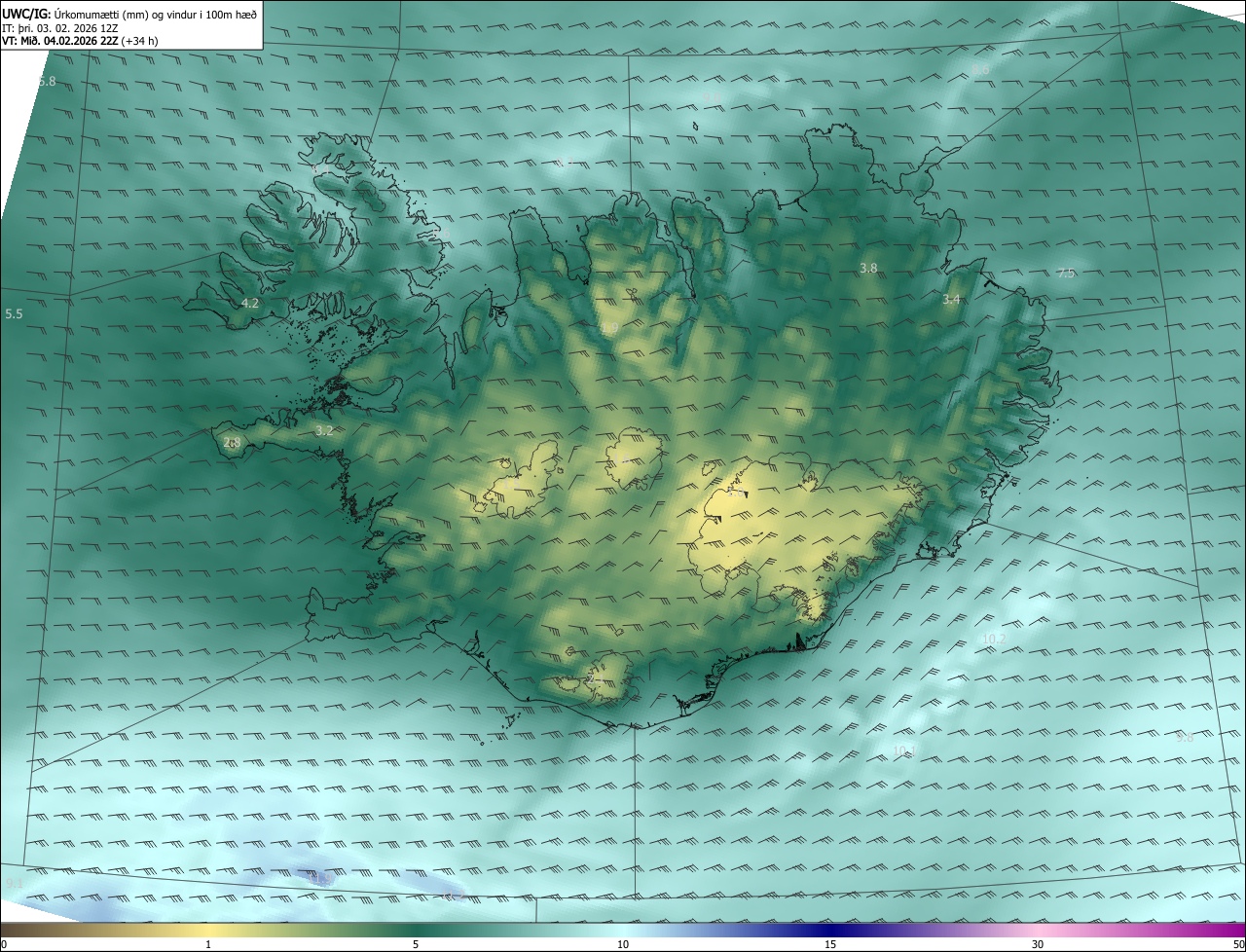Select the "IT: þri. 03. 02. 2026 12Z" line
The image size is (1246, 952).
tap(59, 28)
